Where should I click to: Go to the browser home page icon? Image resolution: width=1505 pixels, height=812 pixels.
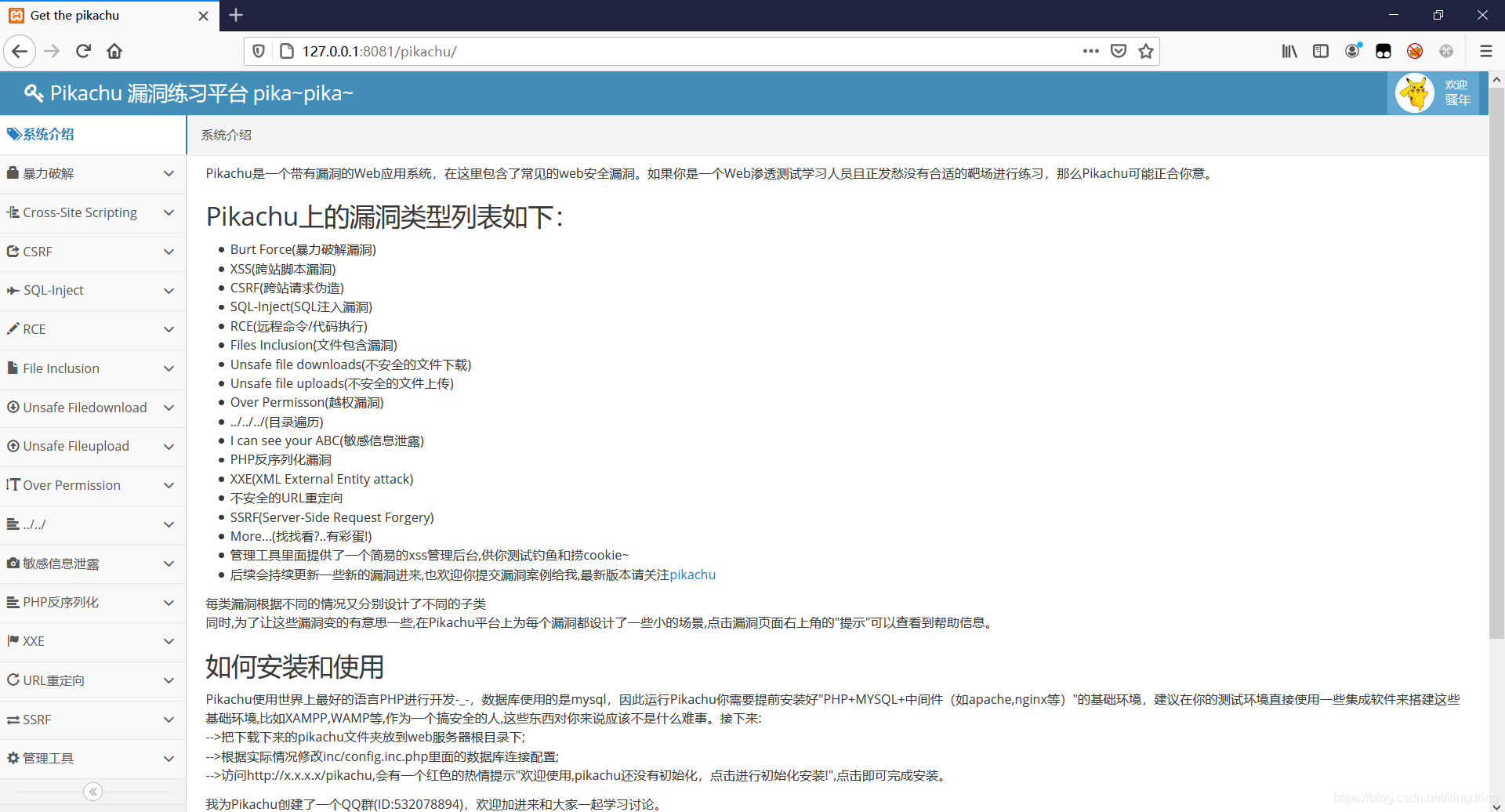point(114,51)
